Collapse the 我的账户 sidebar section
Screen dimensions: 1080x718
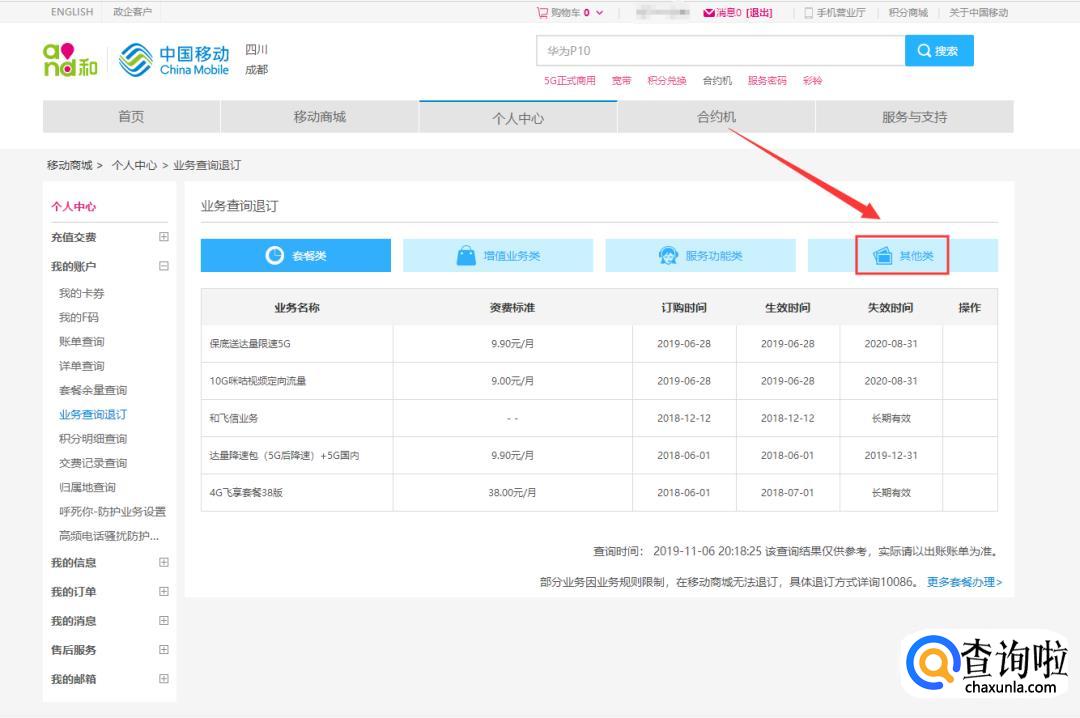click(x=164, y=266)
